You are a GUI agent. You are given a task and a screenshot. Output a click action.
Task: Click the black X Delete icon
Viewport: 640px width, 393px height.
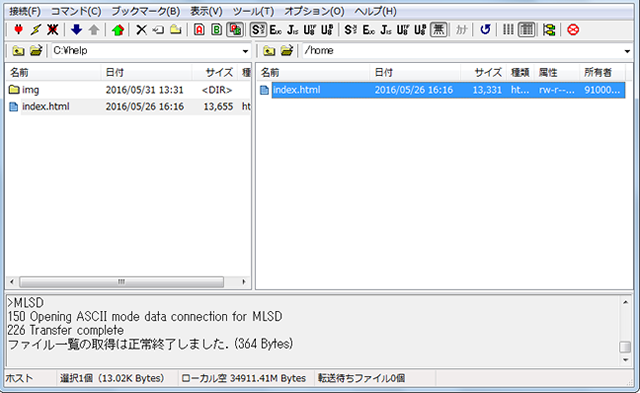142,29
